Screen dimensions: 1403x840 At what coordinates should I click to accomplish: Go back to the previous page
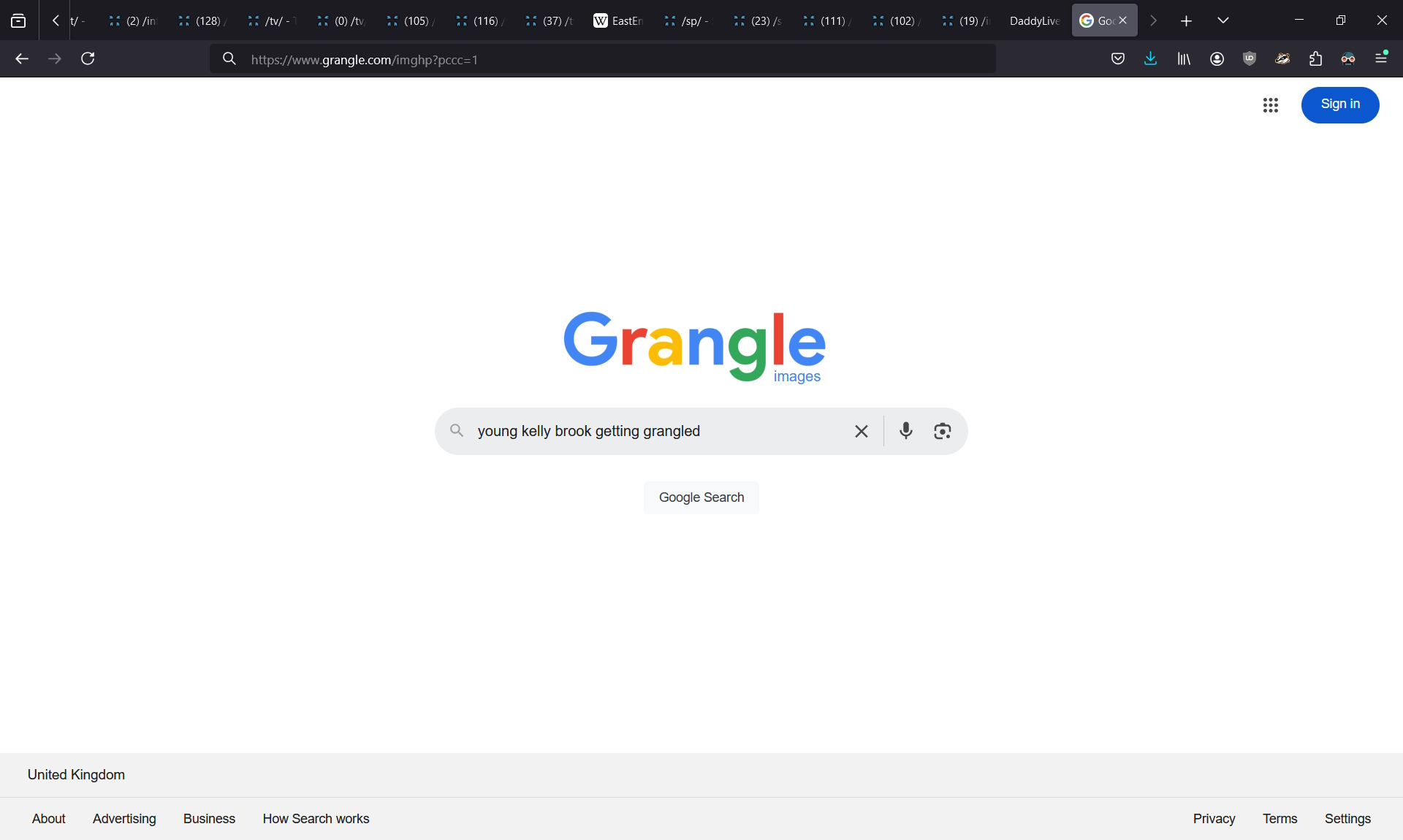point(22,58)
